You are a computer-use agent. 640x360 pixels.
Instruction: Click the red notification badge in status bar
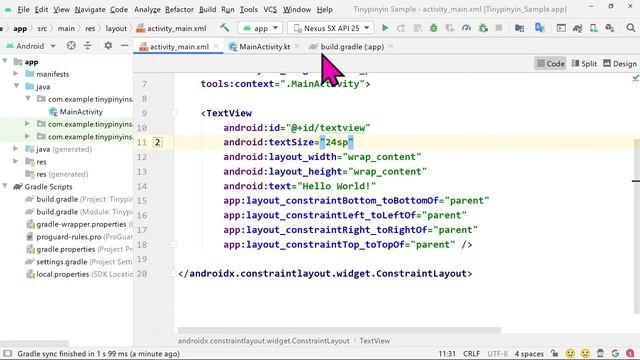pos(630,353)
